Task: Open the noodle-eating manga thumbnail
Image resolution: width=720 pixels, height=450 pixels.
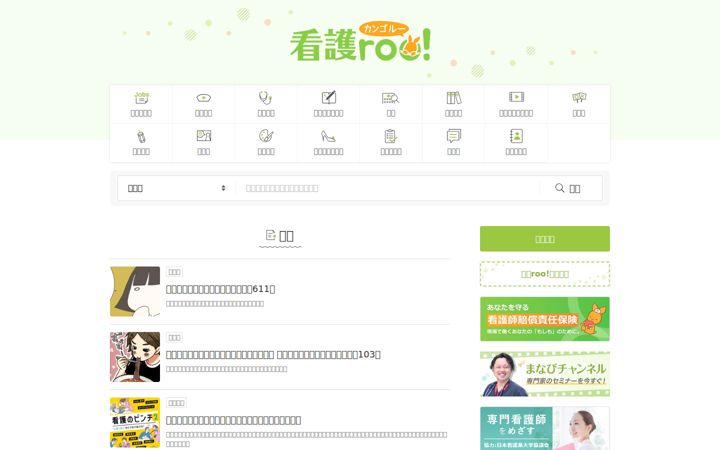Action: (x=135, y=357)
